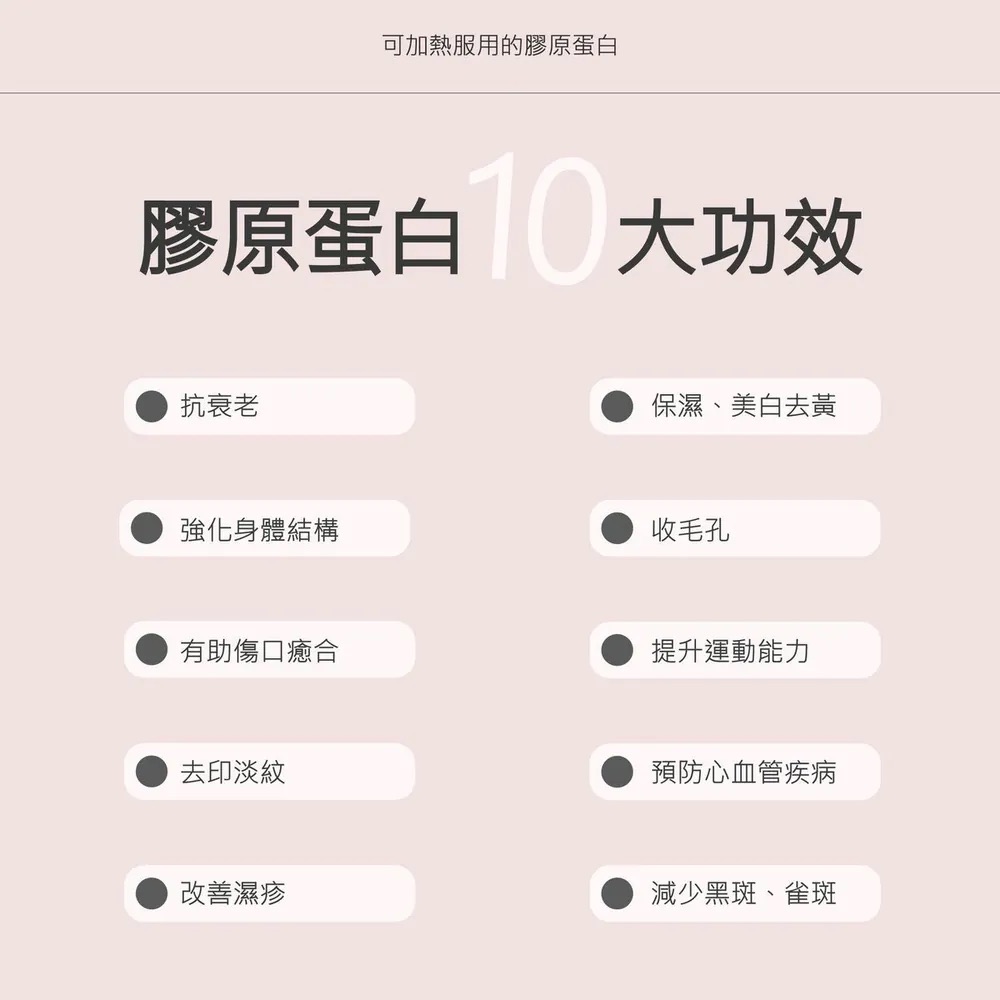Screen dimensions: 1000x1000
Task: Toggle the circle next to 預防心血管疾病
Action: point(617,771)
